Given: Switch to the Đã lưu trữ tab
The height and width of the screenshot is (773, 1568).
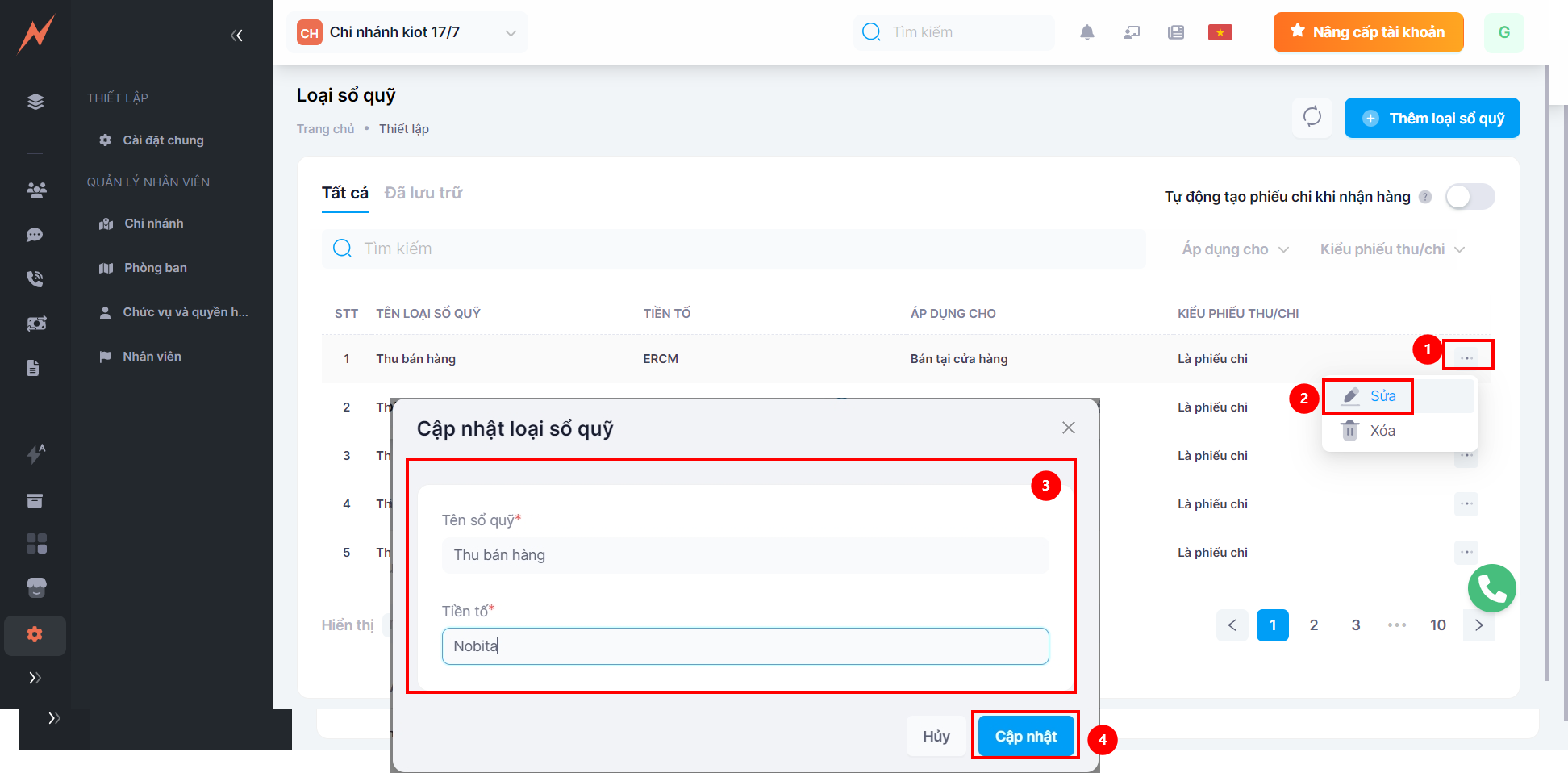Looking at the screenshot, I should pos(423,193).
